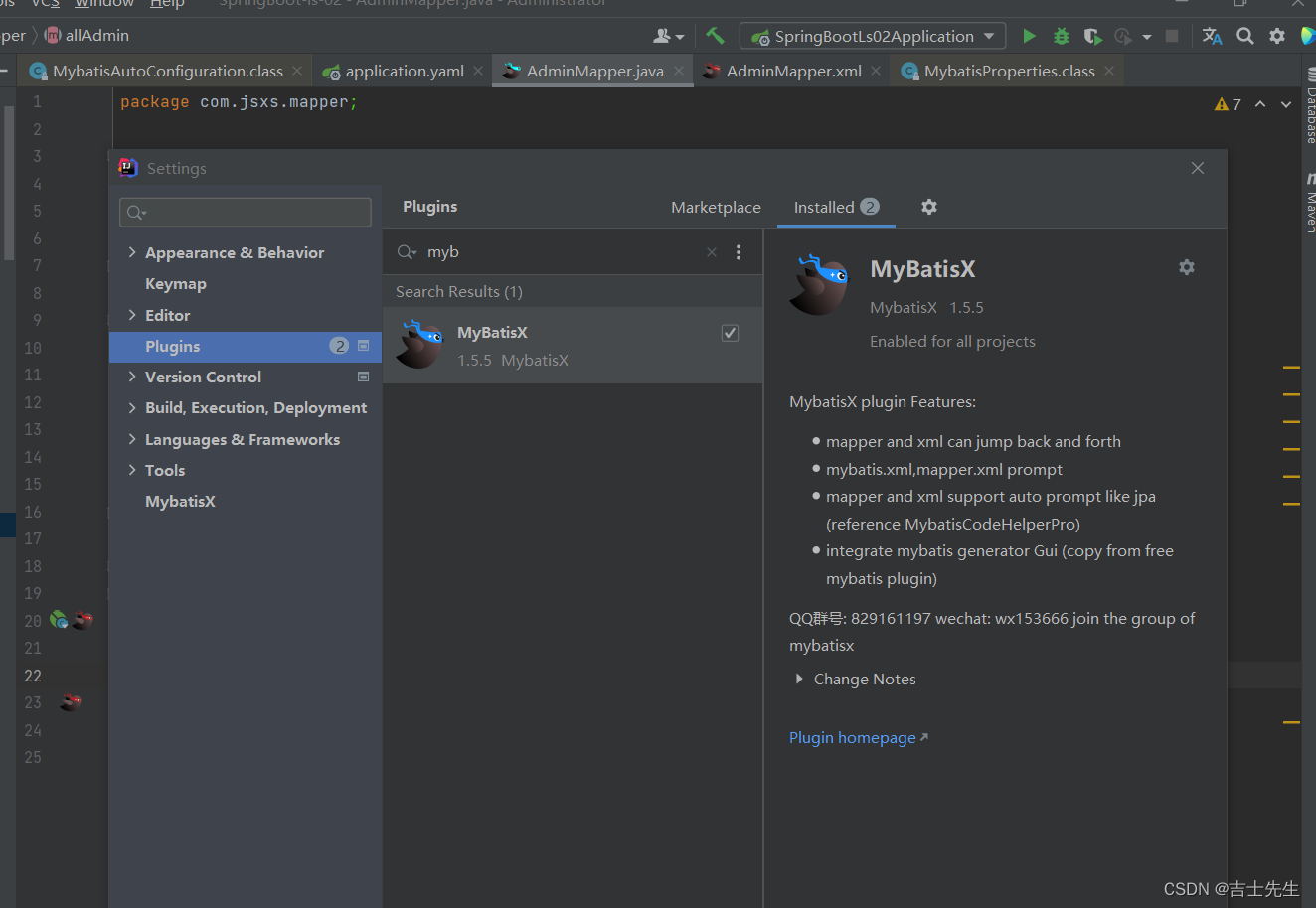Open the application.yaml editor tab
The image size is (1316, 908).
click(405, 71)
